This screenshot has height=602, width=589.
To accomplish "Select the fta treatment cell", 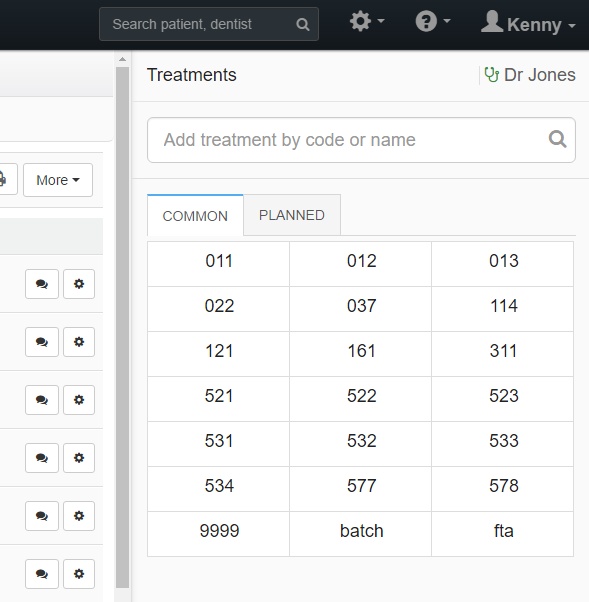I will point(503,534).
